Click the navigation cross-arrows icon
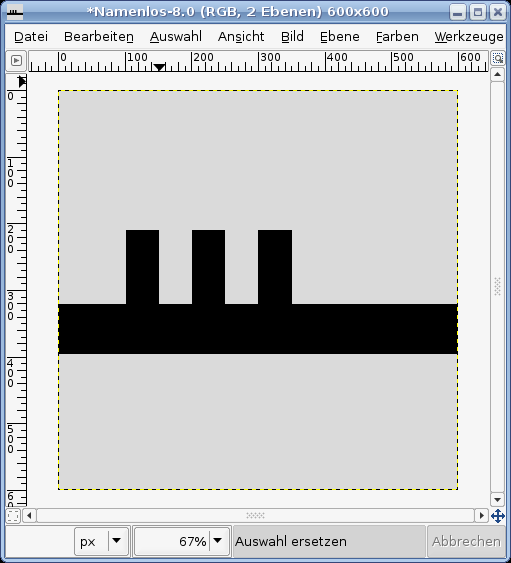Screen dimensions: 511x563 pyautogui.click(x=498, y=516)
